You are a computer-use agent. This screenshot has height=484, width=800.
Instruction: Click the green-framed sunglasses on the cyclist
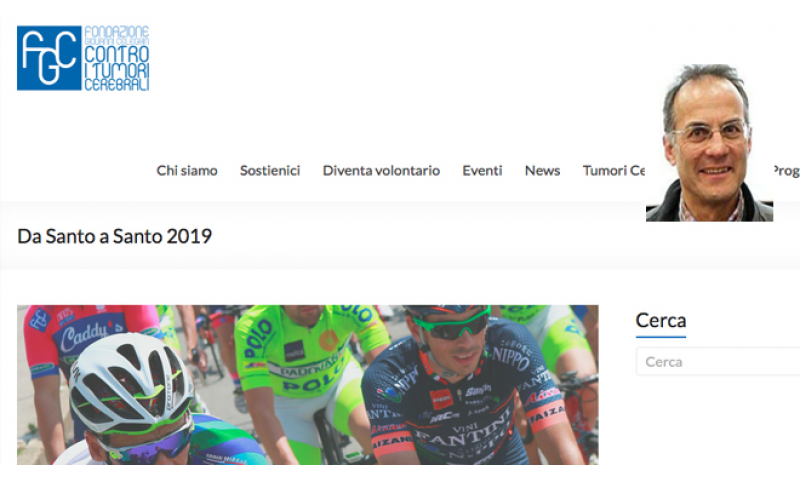[x=450, y=326]
